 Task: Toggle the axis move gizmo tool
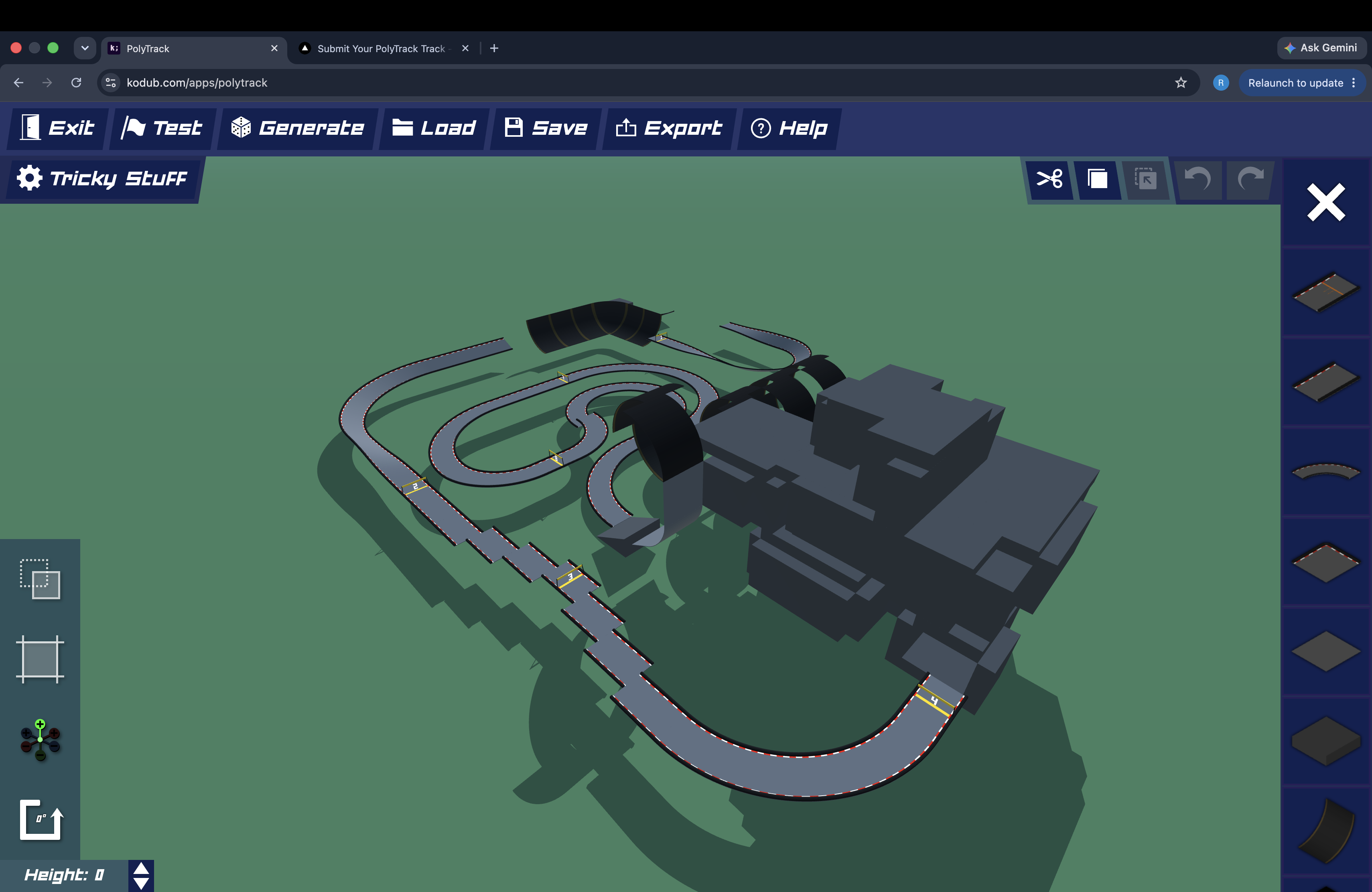(x=41, y=740)
